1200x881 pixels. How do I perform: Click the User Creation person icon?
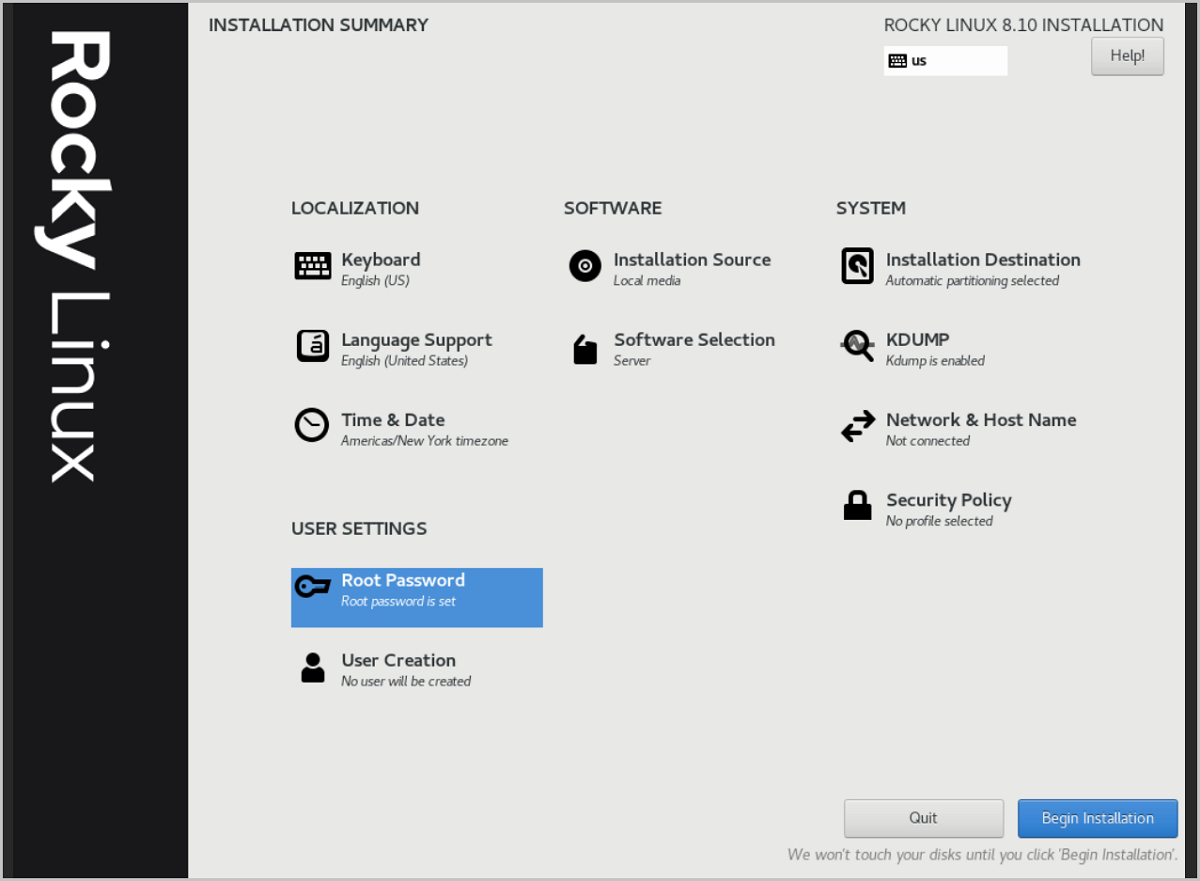click(312, 667)
